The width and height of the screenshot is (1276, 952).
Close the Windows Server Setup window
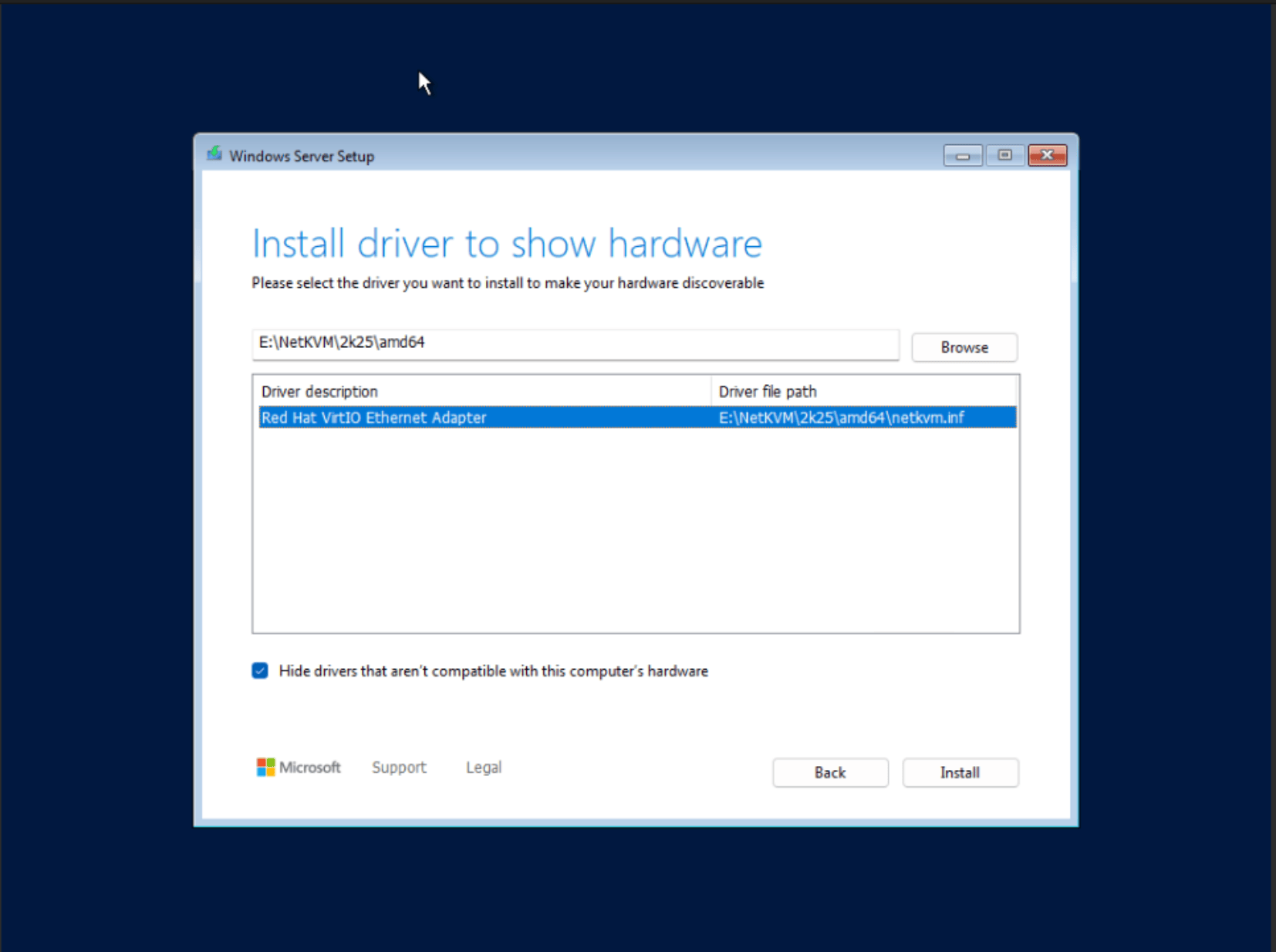[x=1047, y=155]
